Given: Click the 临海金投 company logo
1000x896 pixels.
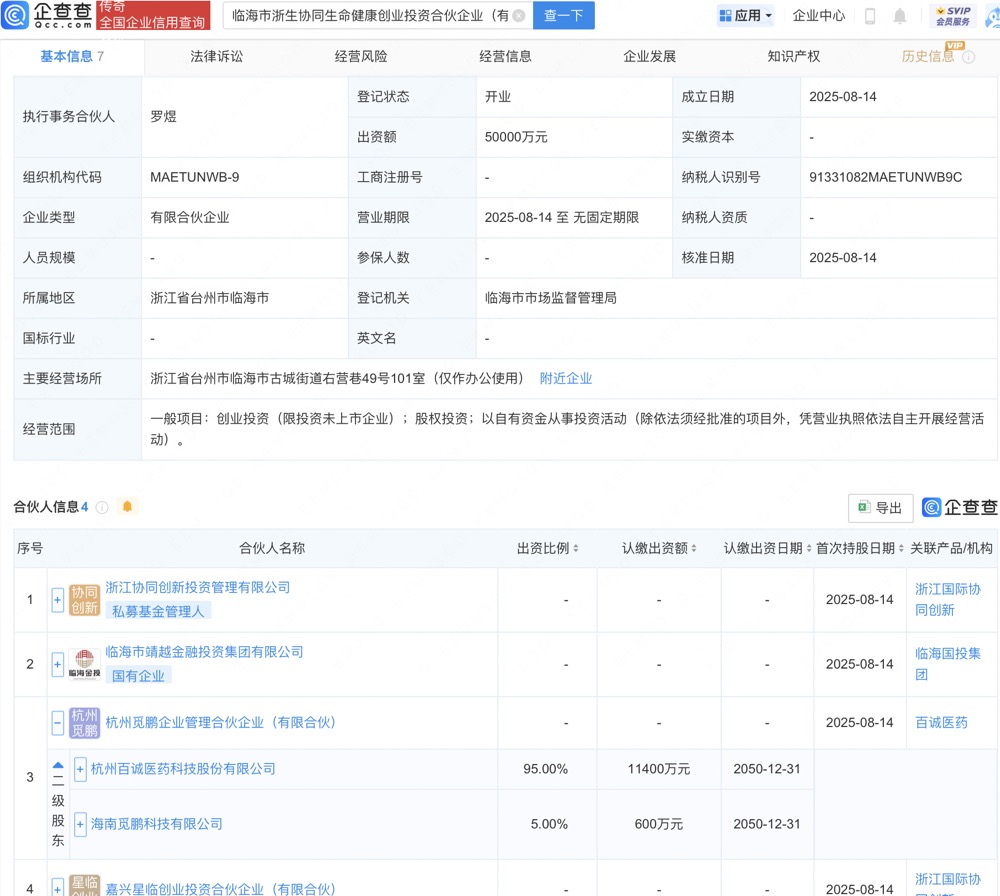Looking at the screenshot, I should point(84,664).
